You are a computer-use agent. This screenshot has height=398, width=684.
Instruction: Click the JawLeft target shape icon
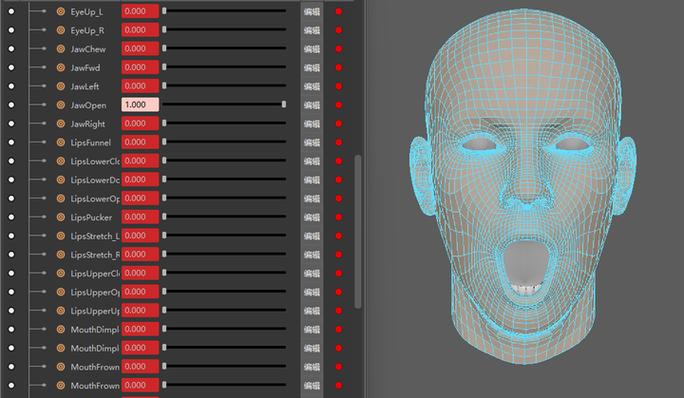tap(61, 86)
